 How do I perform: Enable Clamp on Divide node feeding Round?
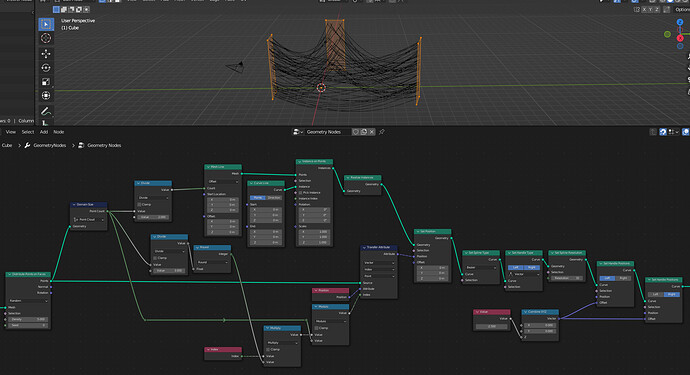pyautogui.click(x=156, y=257)
